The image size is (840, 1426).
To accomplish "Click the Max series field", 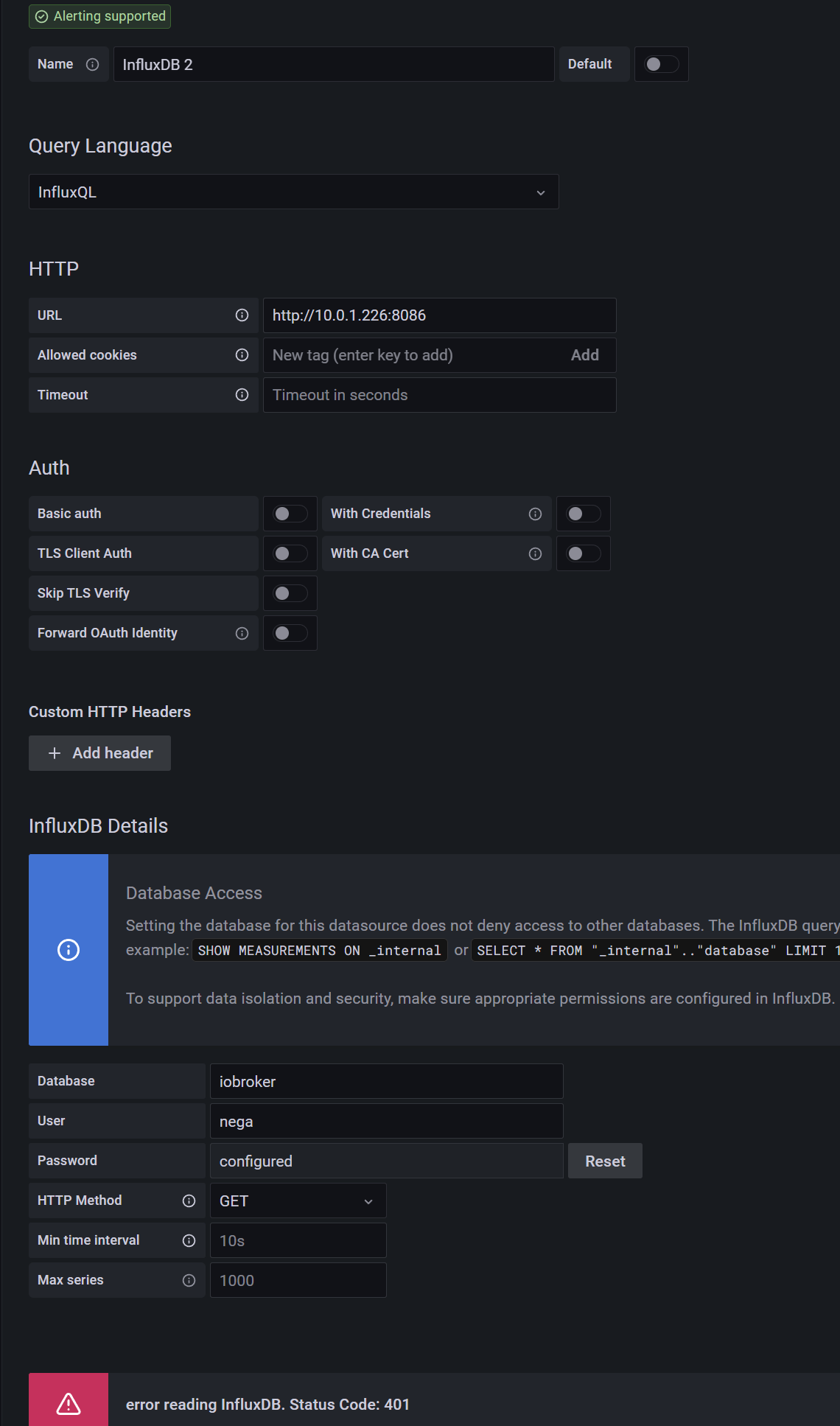I will [298, 1280].
